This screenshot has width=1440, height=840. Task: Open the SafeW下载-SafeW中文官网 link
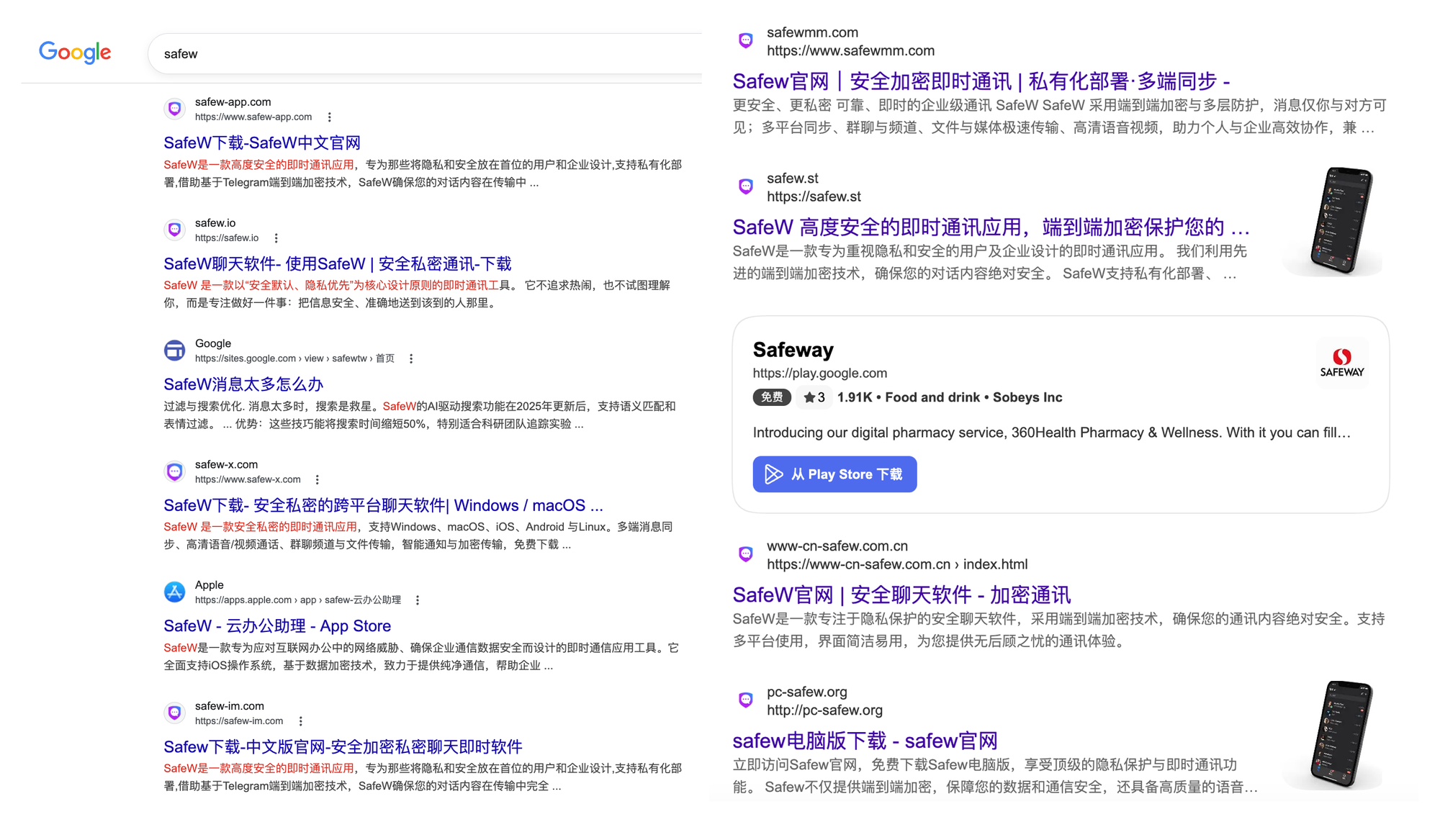262,143
